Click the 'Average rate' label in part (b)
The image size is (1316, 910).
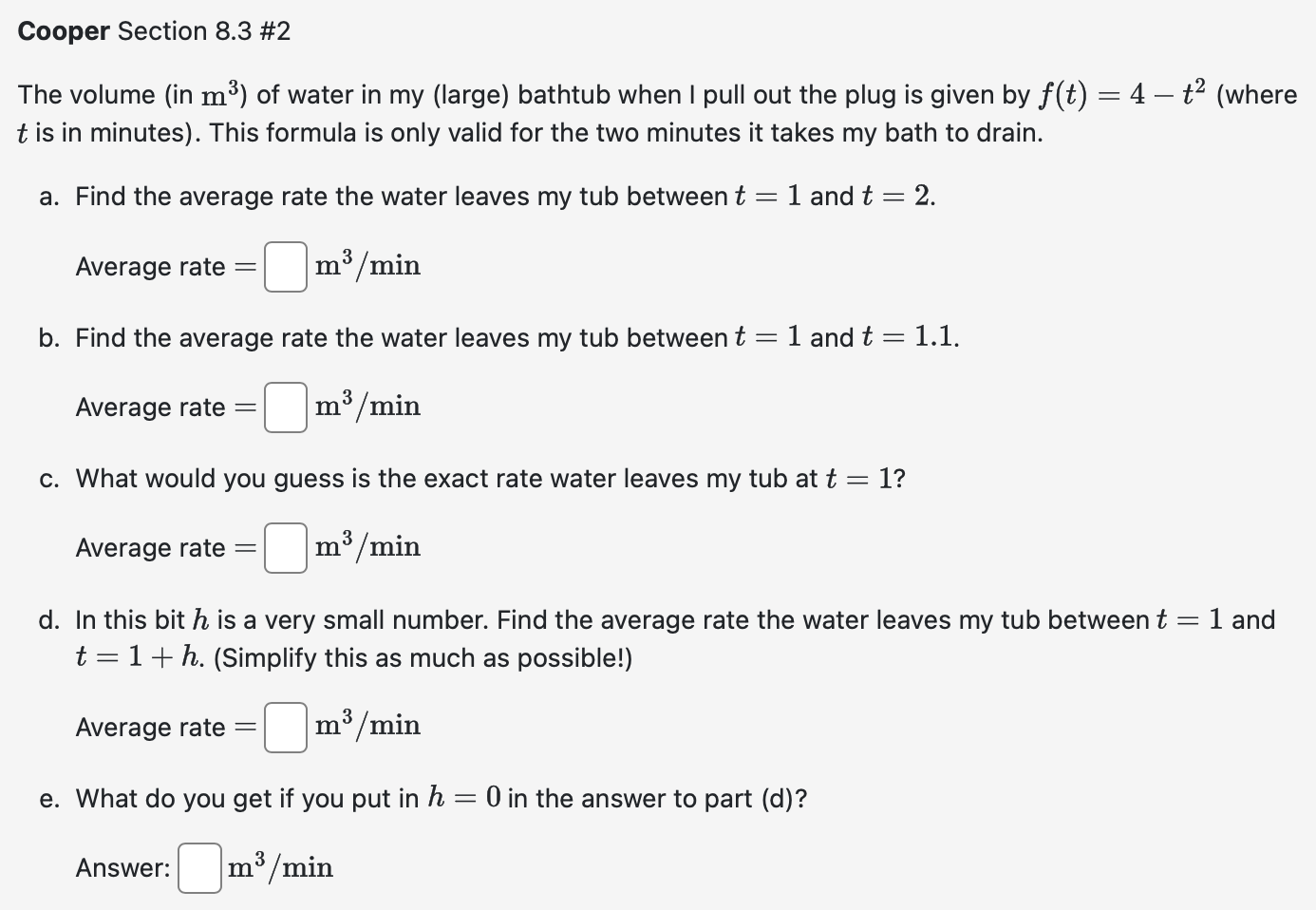pos(153,408)
